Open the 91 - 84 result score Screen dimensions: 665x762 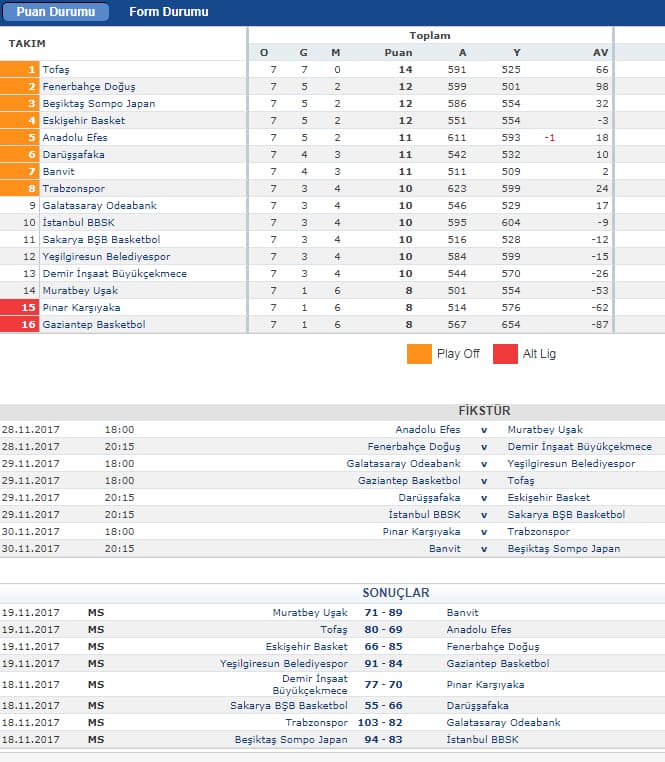click(x=384, y=663)
